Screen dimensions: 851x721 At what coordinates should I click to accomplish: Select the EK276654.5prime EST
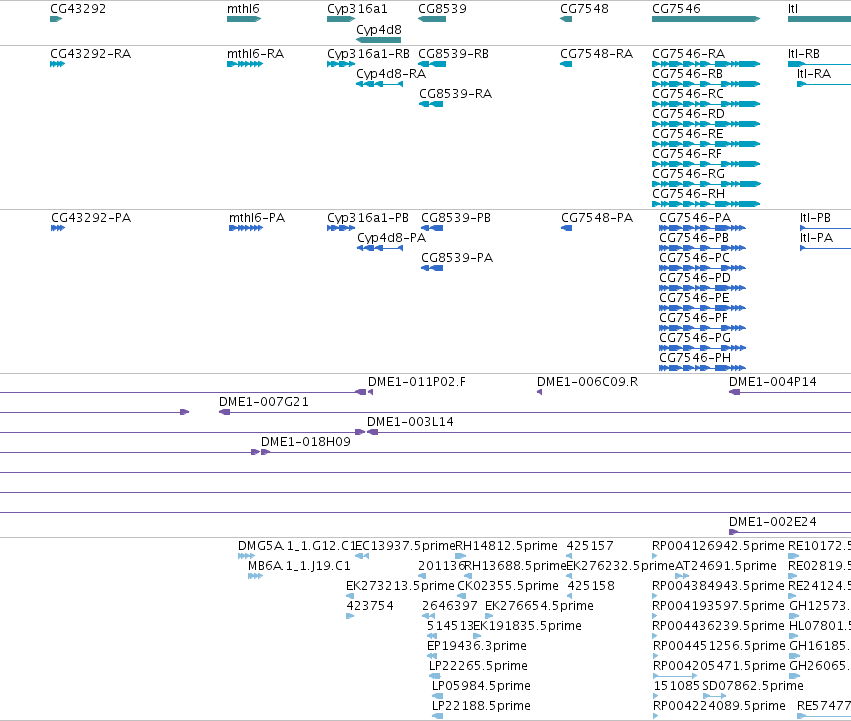click(x=488, y=616)
